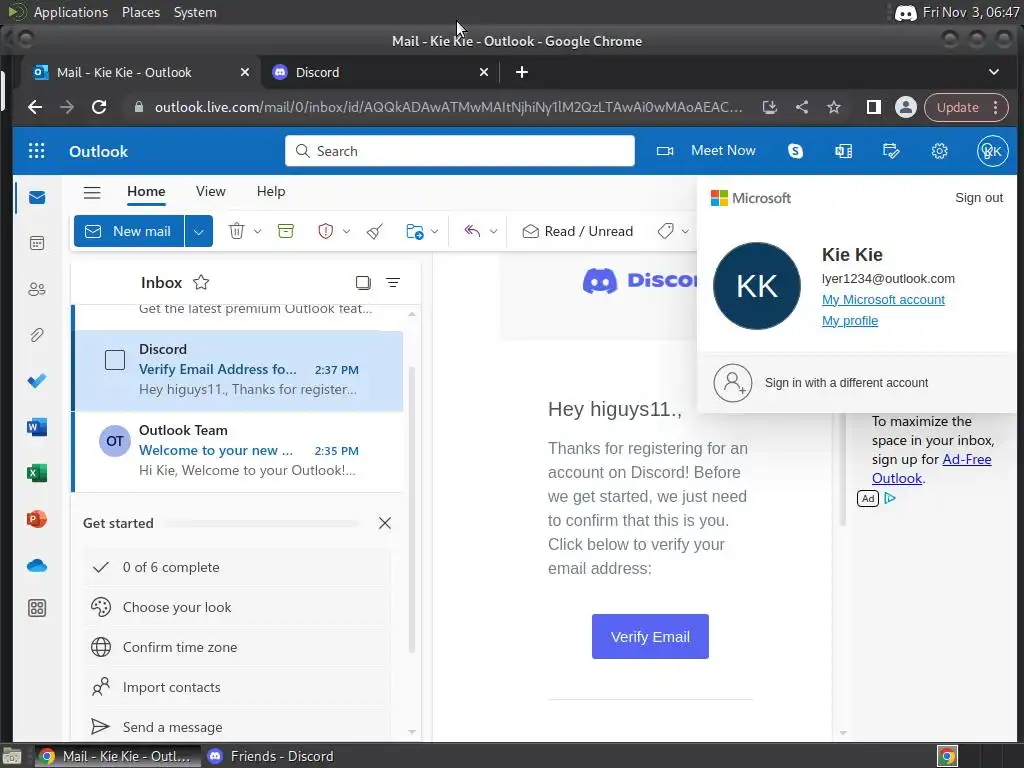Open the header icon left of My Day
The width and height of the screenshot is (1024, 768).
coord(843,151)
